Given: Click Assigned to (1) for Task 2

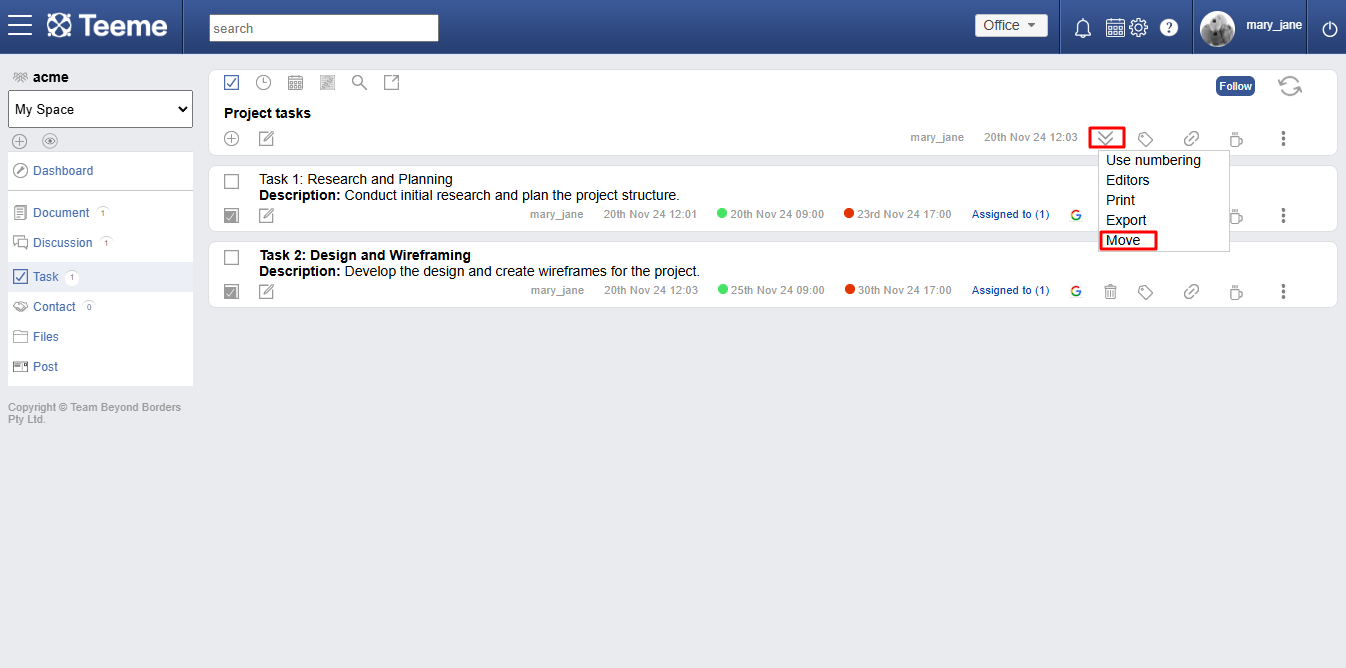Looking at the screenshot, I should pos(1010,290).
